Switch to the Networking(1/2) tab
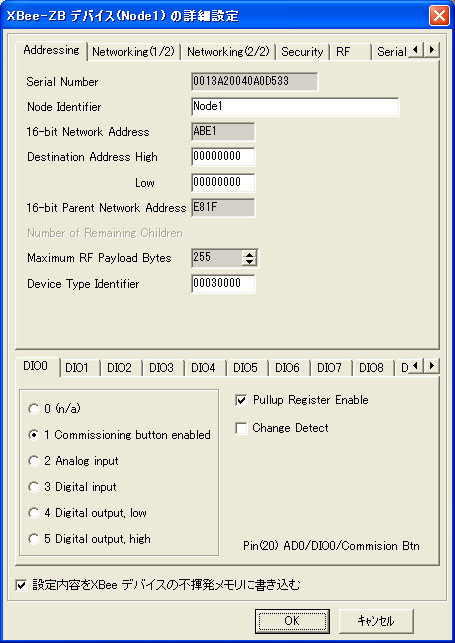The width and height of the screenshot is (455, 643). [x=134, y=52]
